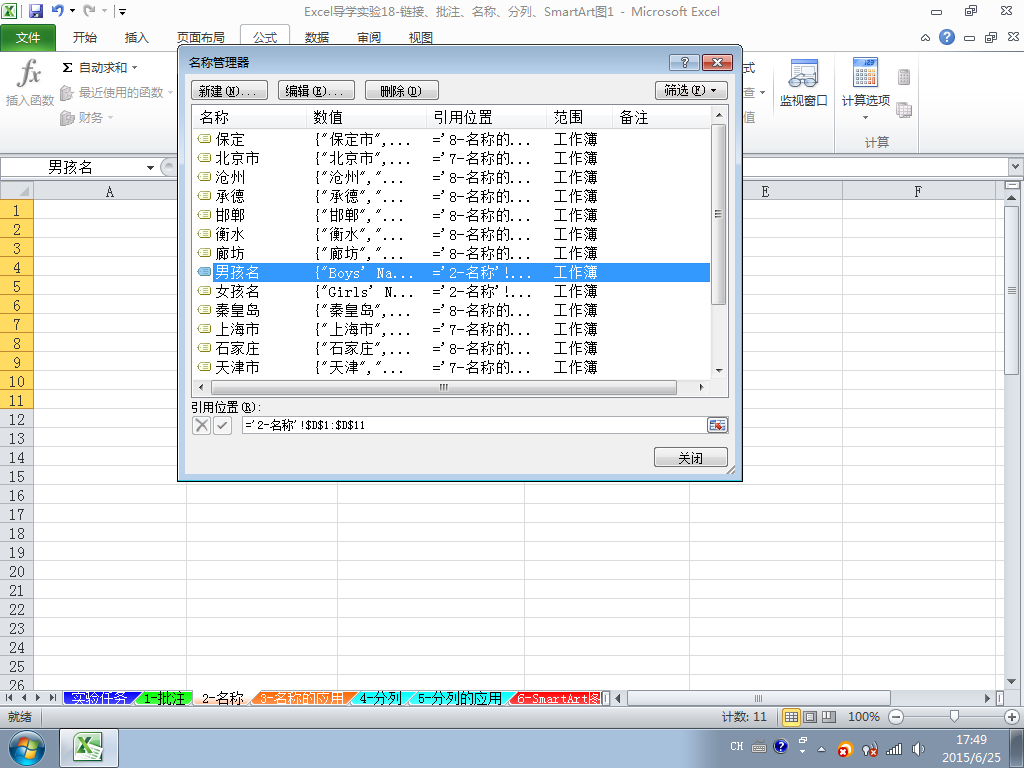Click the Close button in Name Manager
Image resolution: width=1024 pixels, height=768 pixels.
[690, 457]
